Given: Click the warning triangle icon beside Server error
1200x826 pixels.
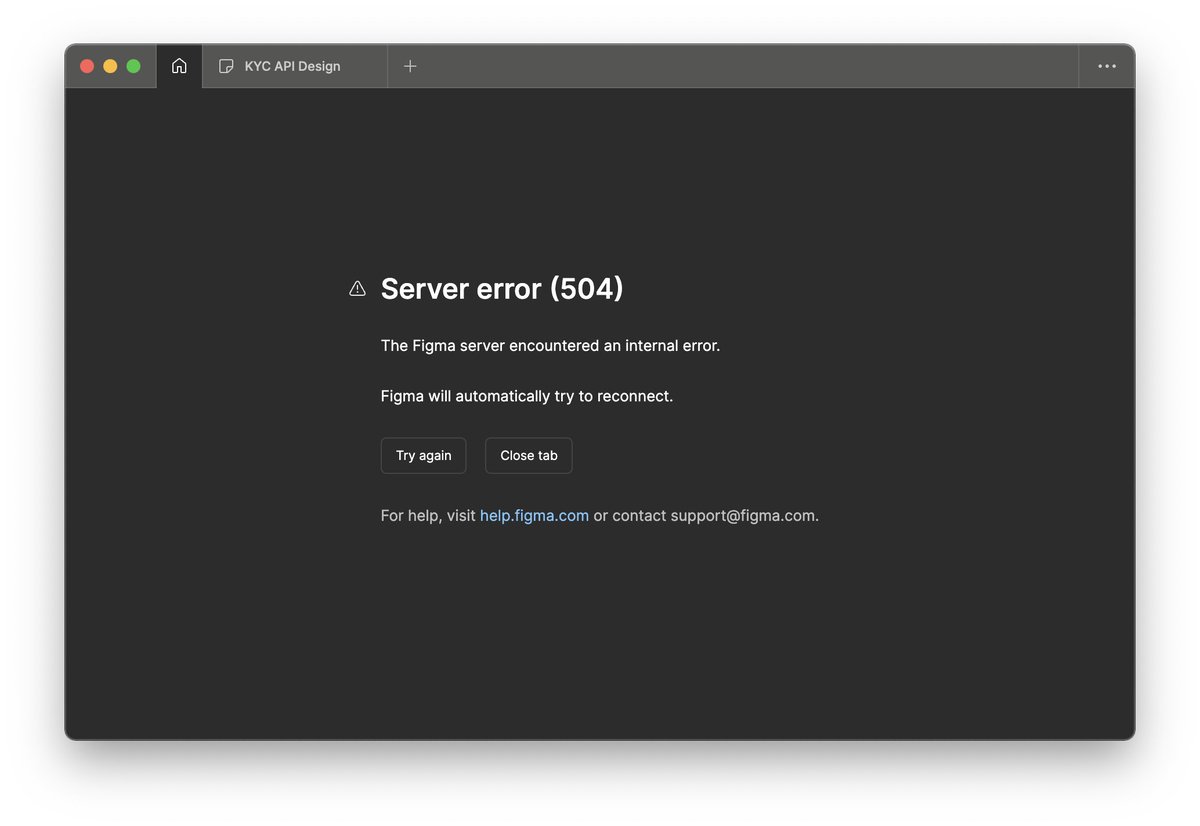Looking at the screenshot, I should click(x=357, y=289).
